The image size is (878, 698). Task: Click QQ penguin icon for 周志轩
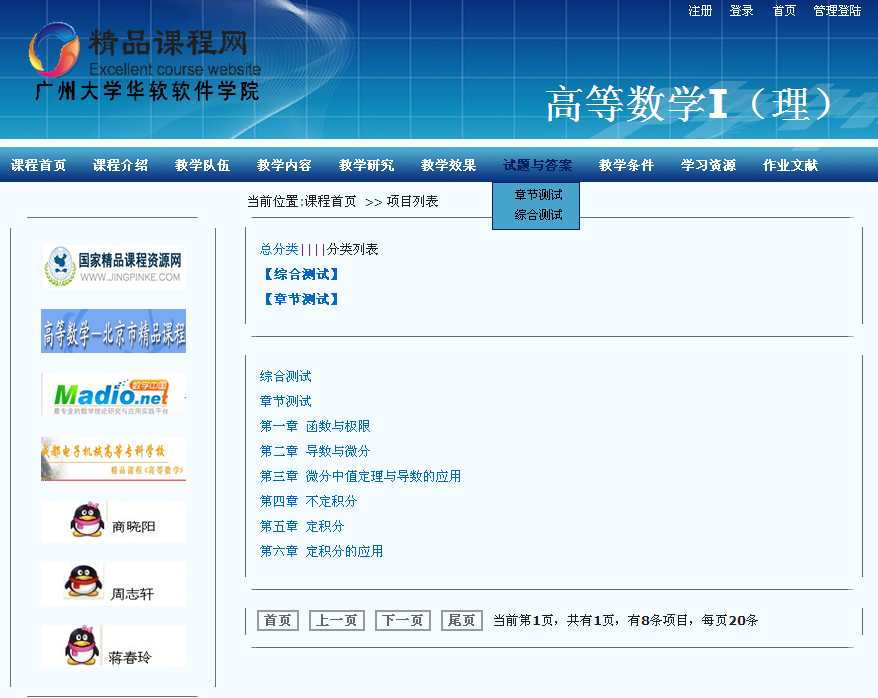tap(84, 583)
